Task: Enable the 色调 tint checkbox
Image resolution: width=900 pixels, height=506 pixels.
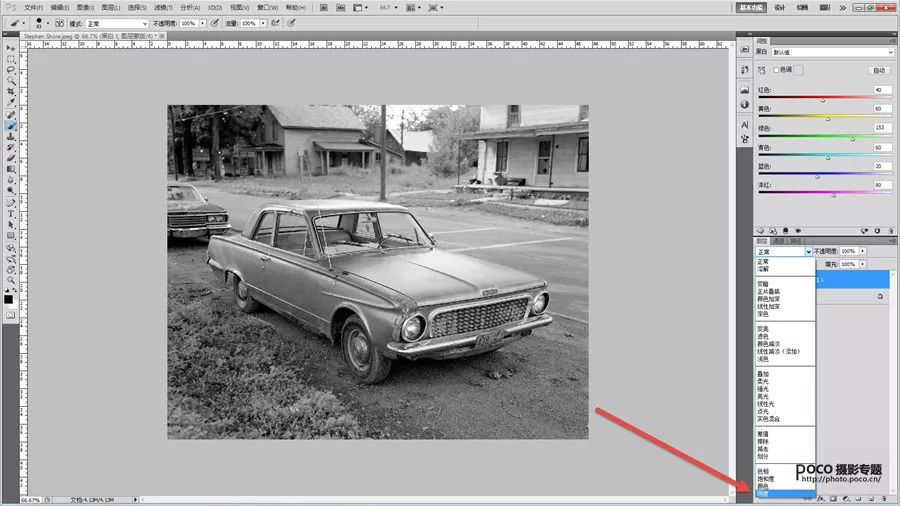Action: (776, 69)
